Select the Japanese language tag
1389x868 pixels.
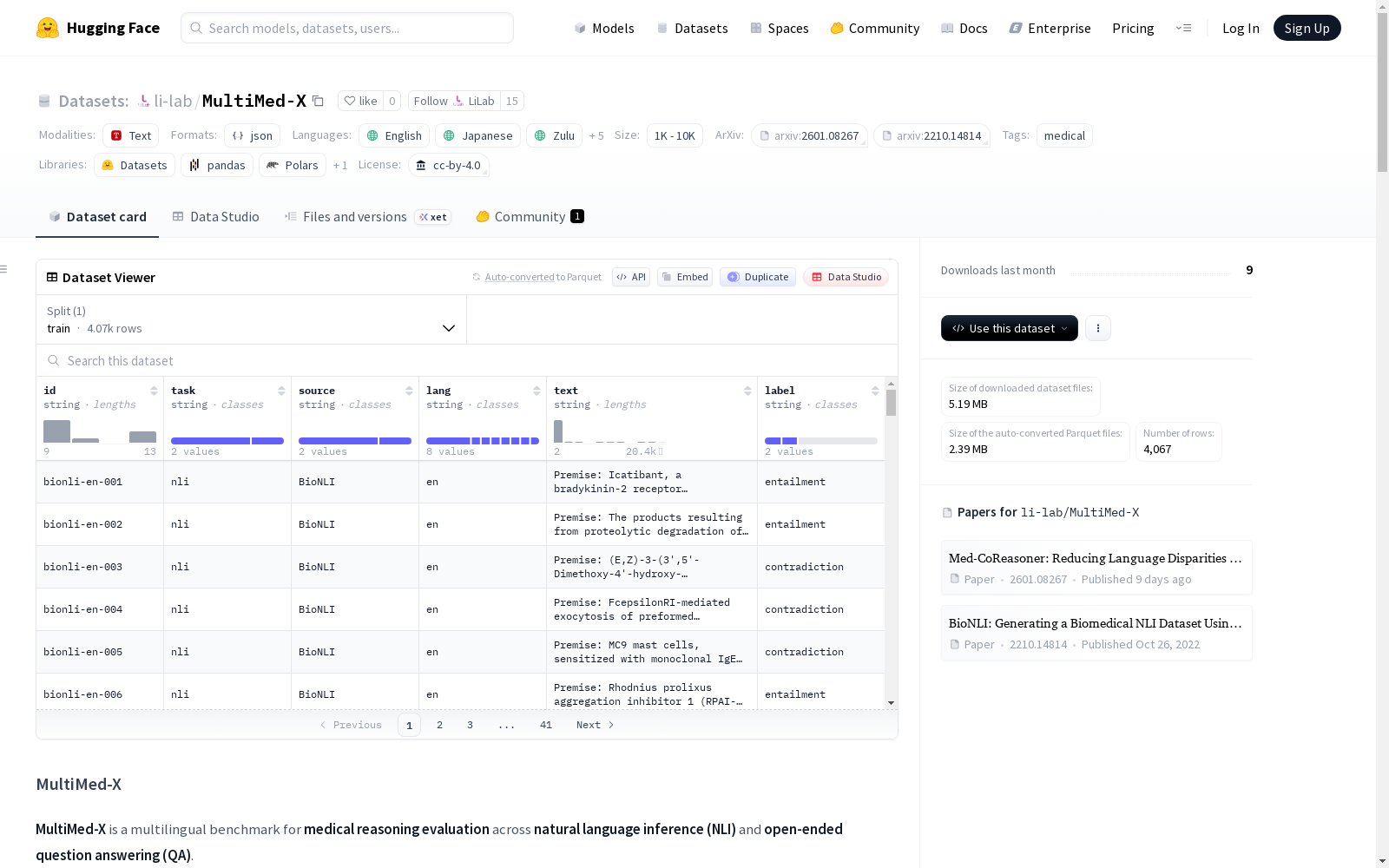point(477,135)
